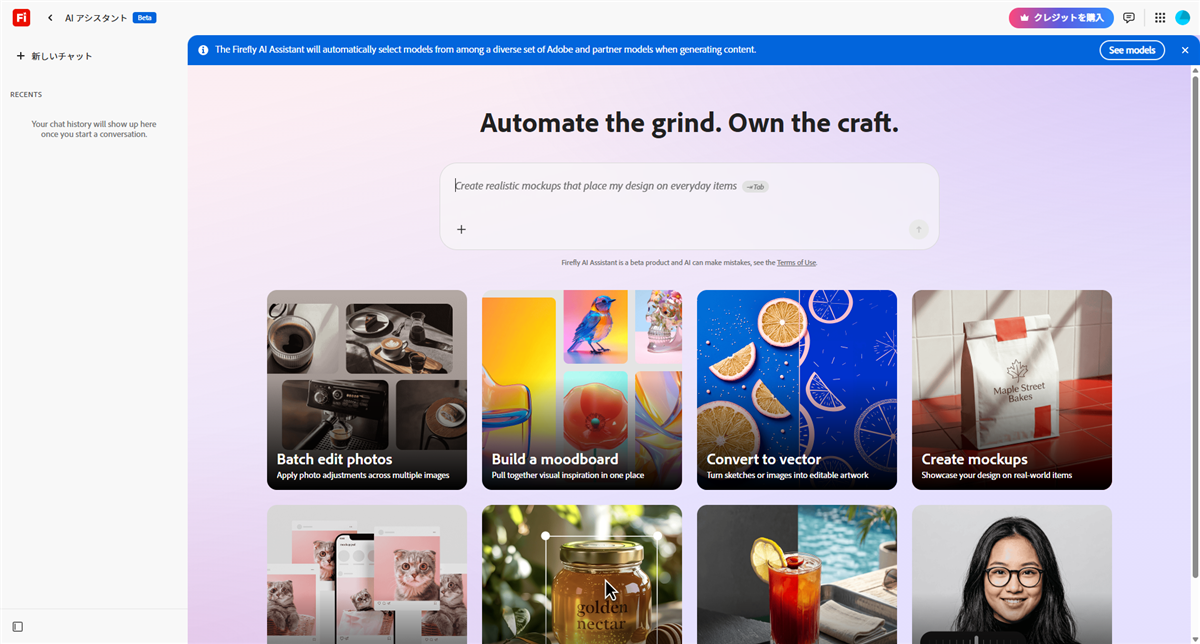
Task: Click the Adobe Firefly logo icon
Action: [x=21, y=17]
